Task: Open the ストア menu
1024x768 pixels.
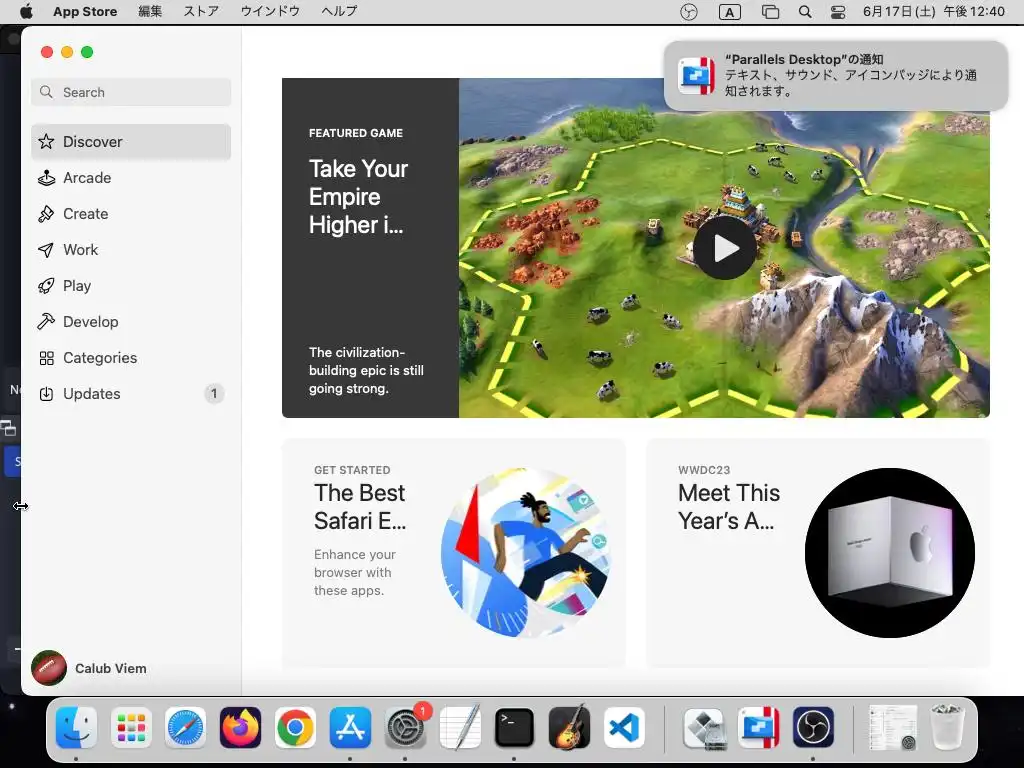Action: (200, 11)
